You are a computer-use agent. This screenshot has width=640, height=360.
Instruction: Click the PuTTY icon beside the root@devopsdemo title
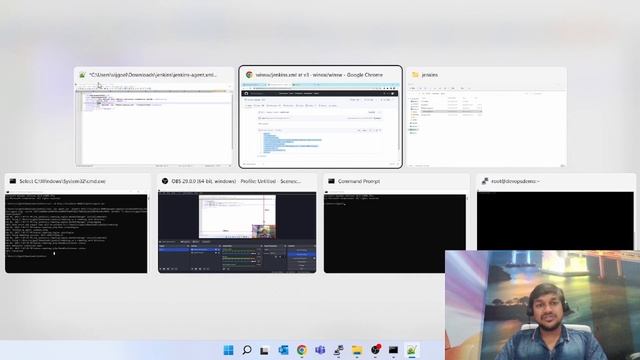(485, 181)
